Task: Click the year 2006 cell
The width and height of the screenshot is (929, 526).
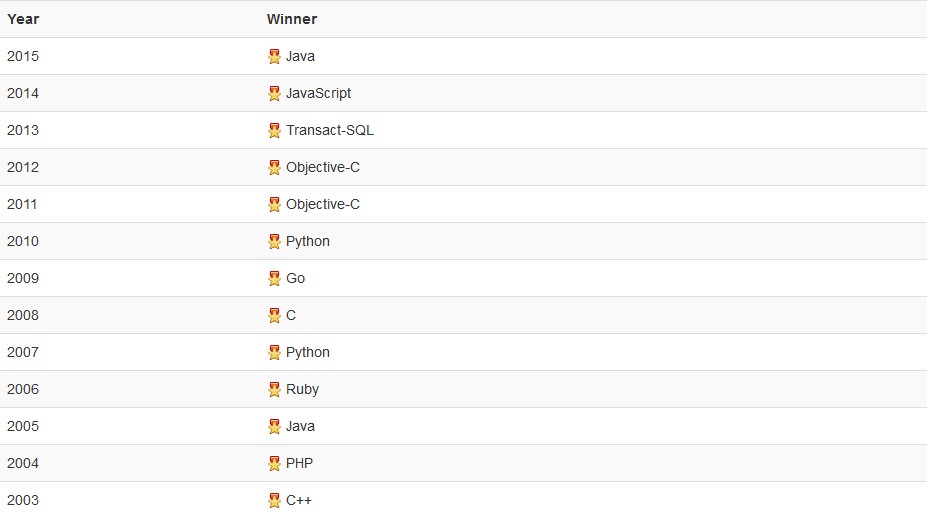Action: coord(23,389)
